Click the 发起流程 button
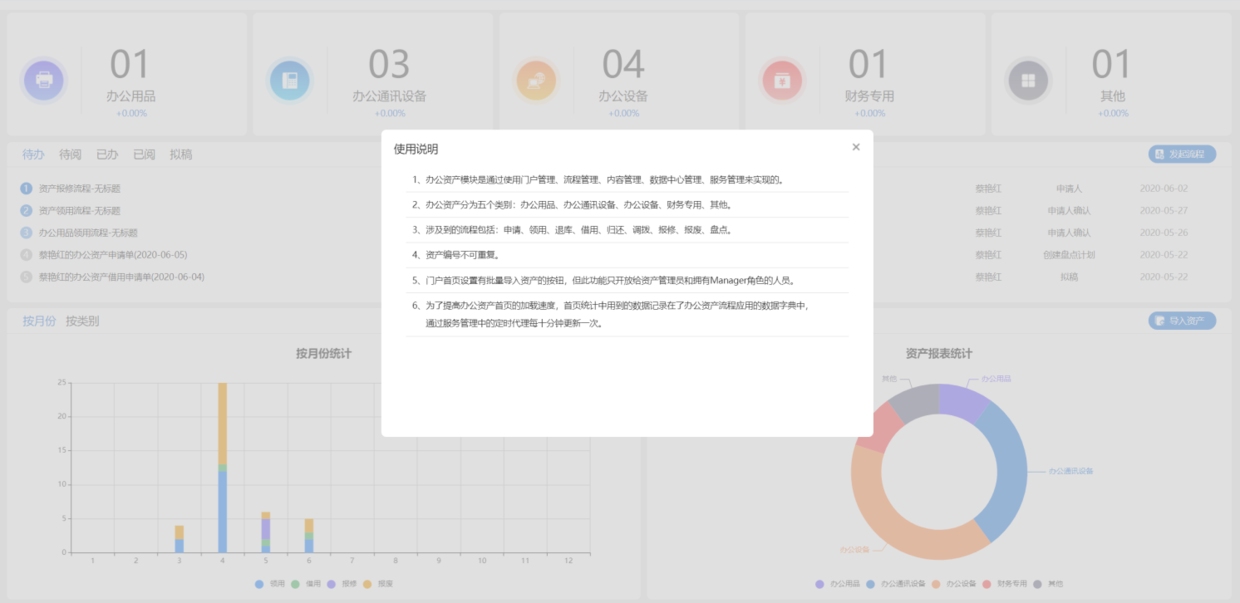This screenshot has height=603, width=1240. tap(1182, 154)
